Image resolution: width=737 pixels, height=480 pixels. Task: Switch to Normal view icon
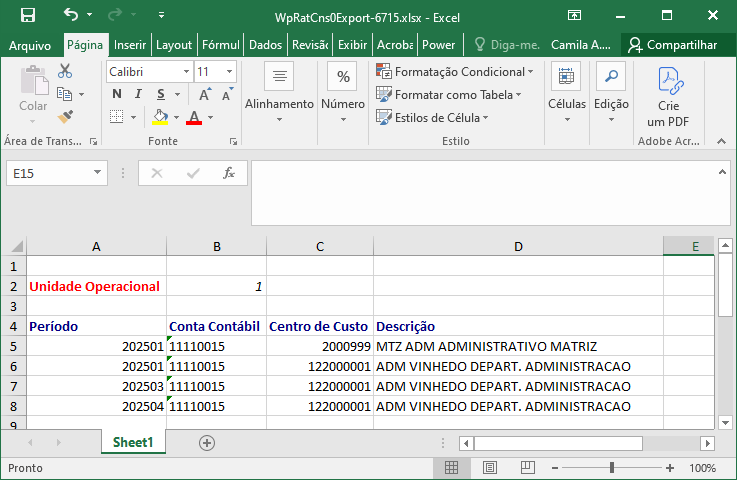click(x=451, y=467)
